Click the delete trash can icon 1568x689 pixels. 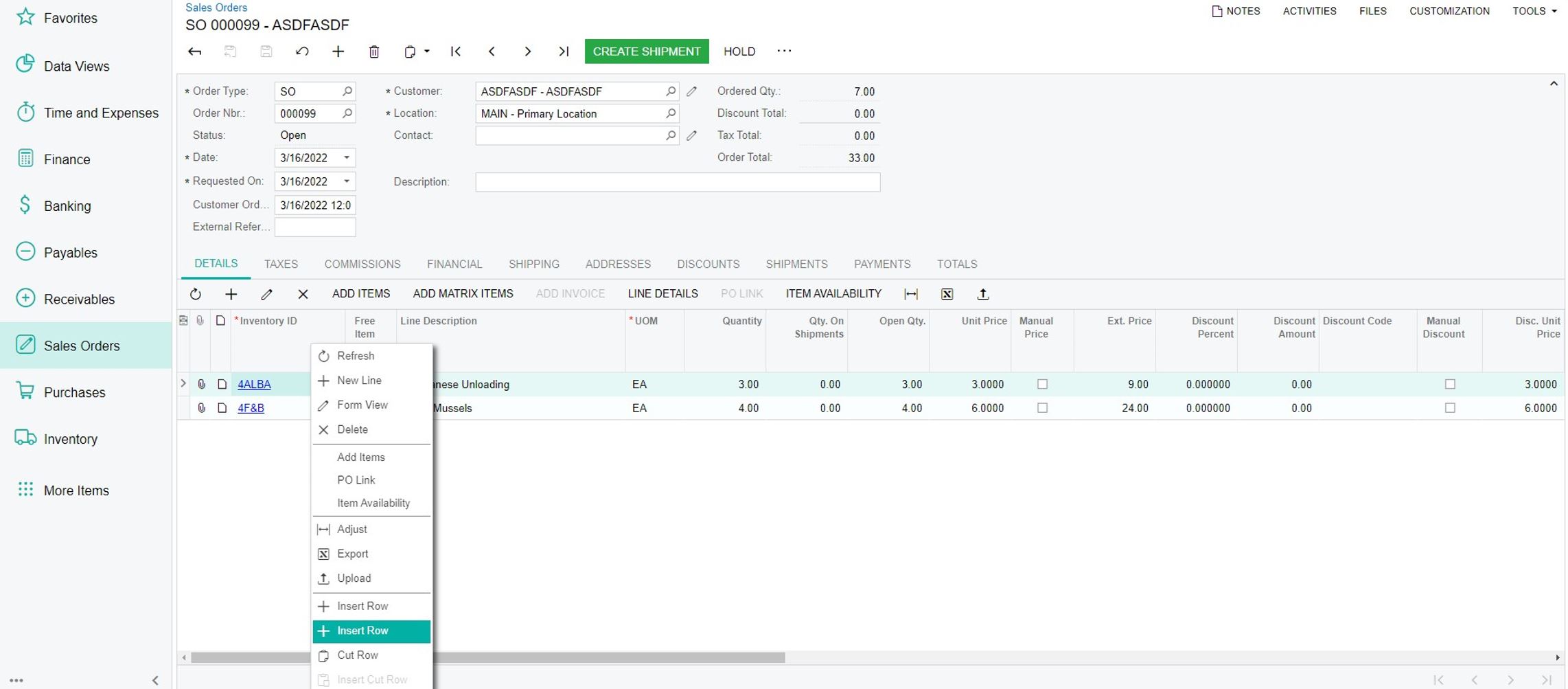(x=374, y=52)
